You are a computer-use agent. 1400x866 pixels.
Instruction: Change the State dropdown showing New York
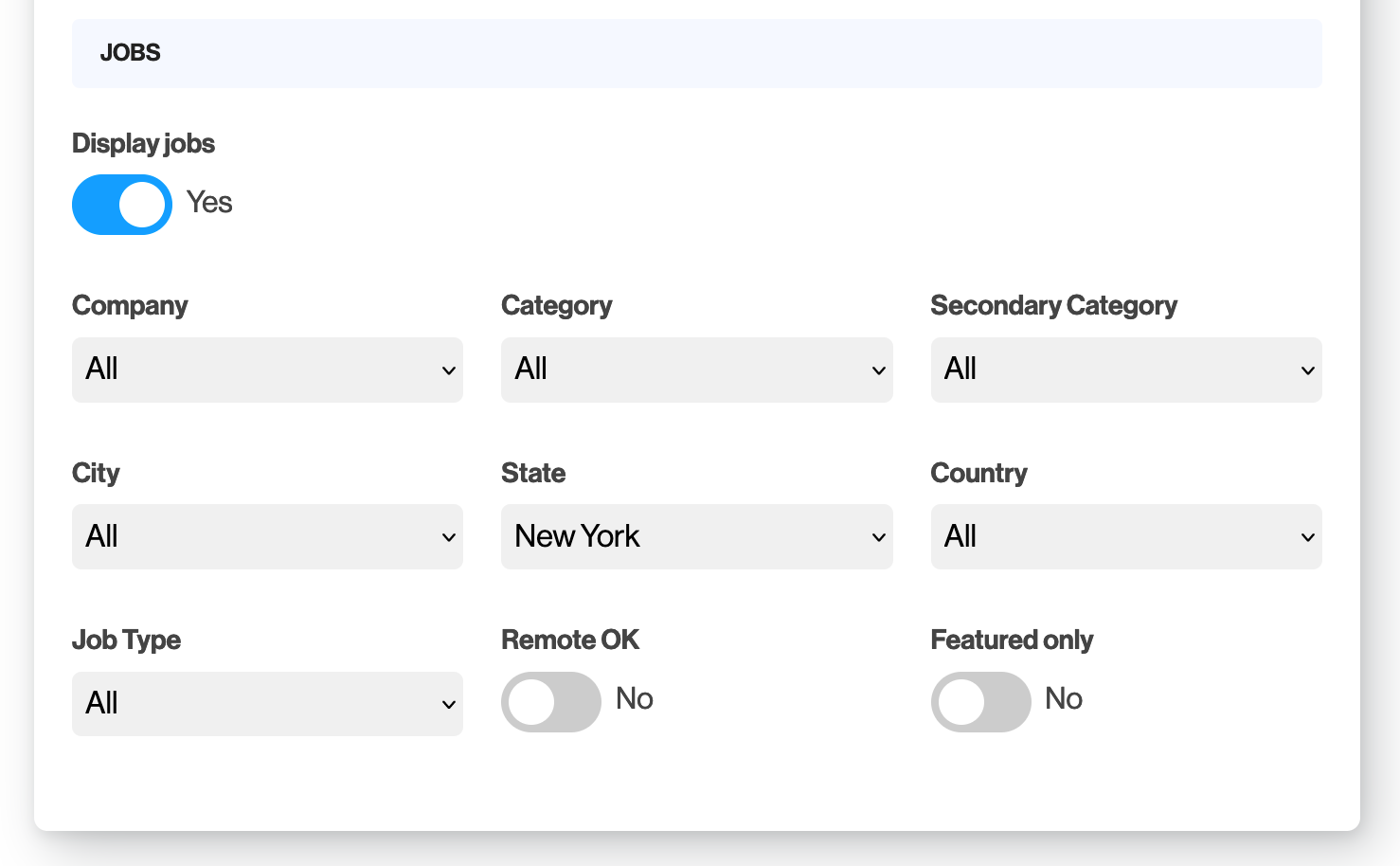click(x=696, y=536)
